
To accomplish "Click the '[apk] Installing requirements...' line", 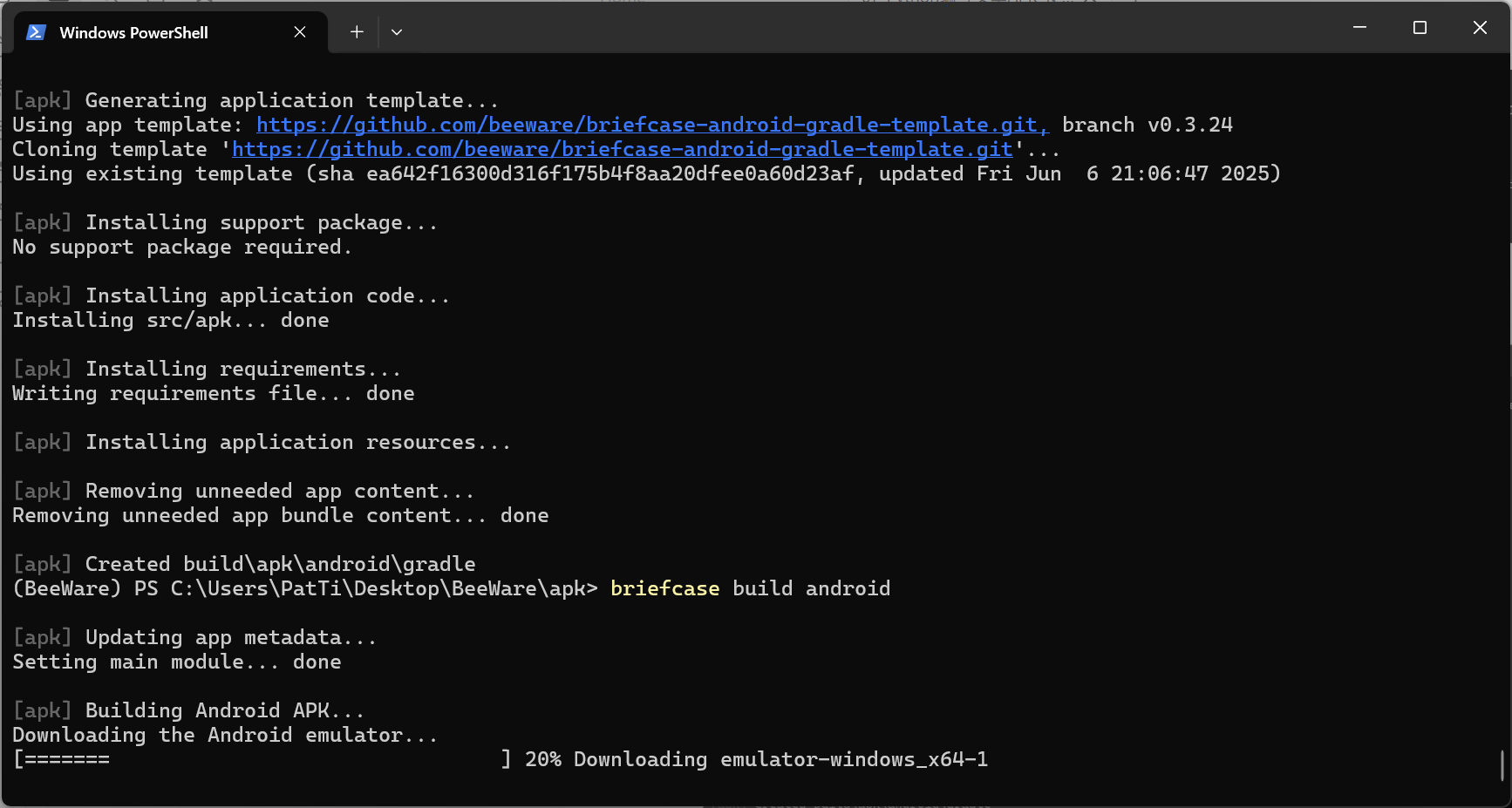I will [207, 370].
